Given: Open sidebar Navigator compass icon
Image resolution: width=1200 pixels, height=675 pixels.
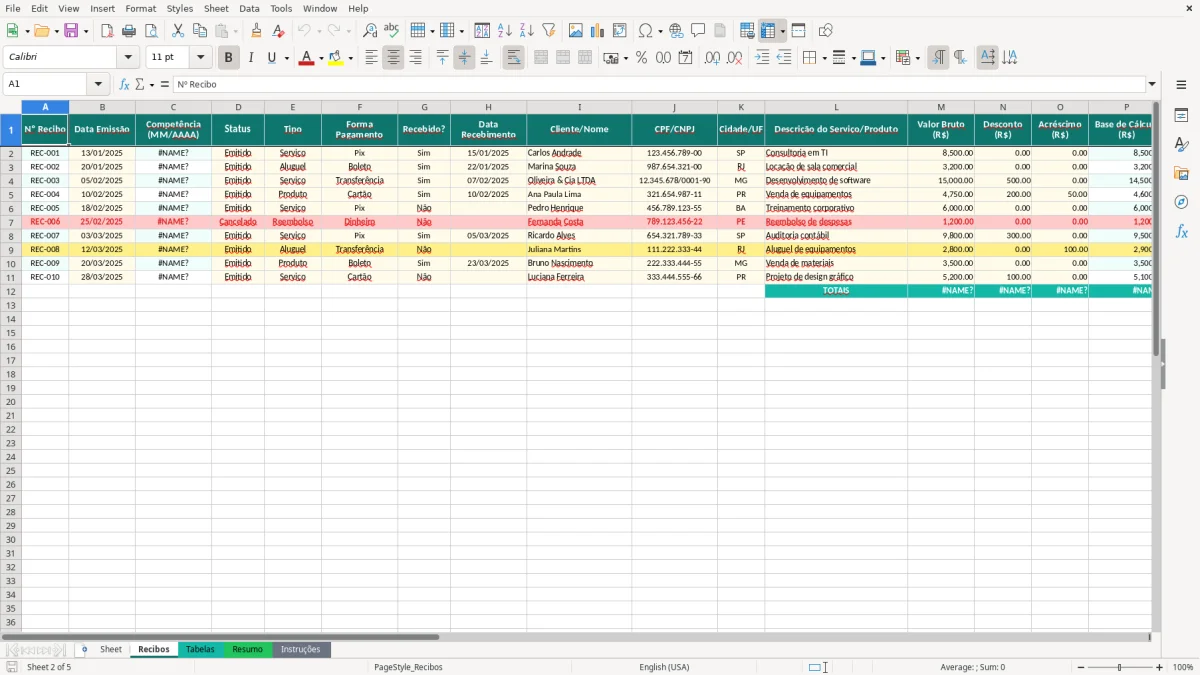Looking at the screenshot, I should pyautogui.click(x=1181, y=202).
